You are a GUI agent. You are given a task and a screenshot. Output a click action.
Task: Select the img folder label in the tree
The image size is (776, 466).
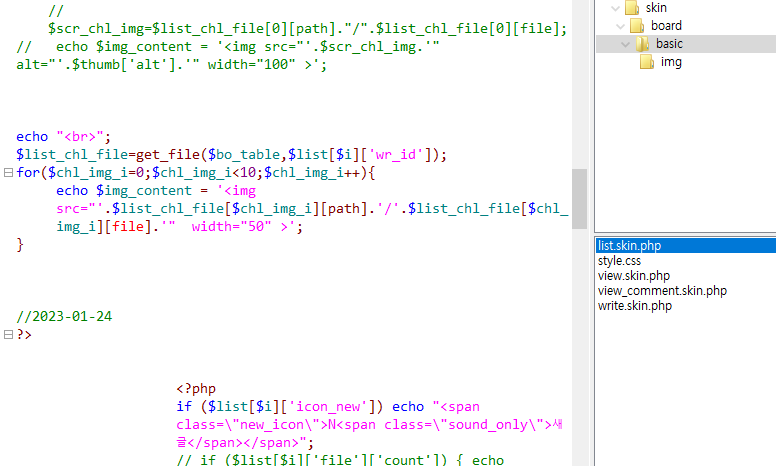click(x=671, y=62)
